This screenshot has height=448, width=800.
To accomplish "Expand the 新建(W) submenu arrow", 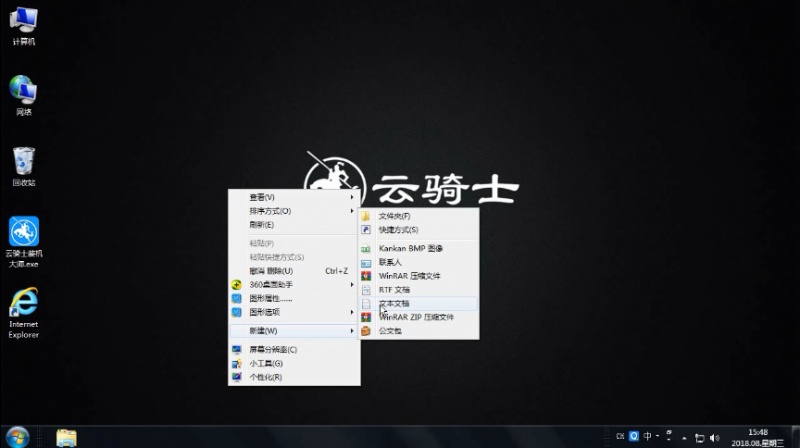I will point(352,331).
